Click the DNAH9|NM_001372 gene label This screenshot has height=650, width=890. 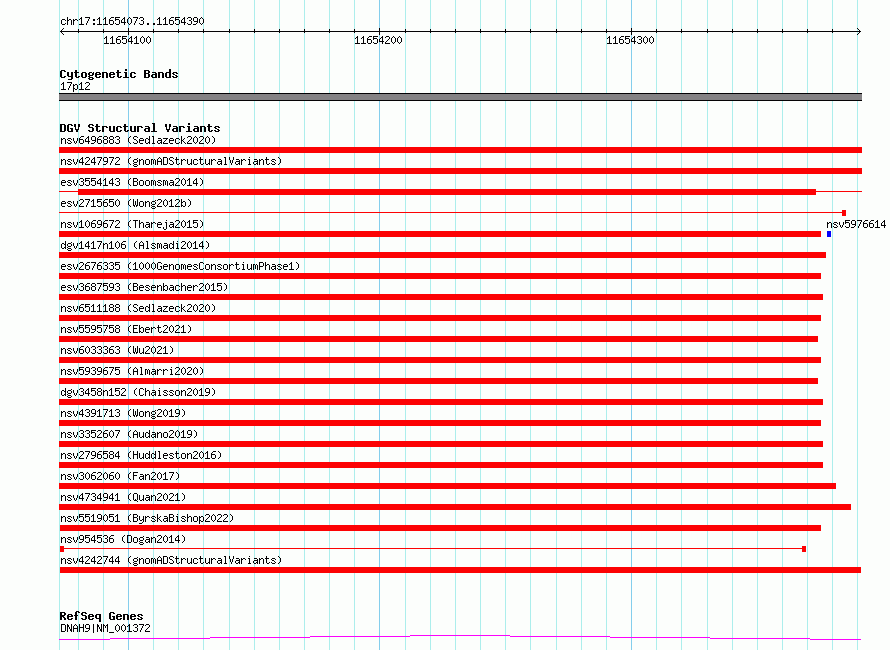point(105,628)
